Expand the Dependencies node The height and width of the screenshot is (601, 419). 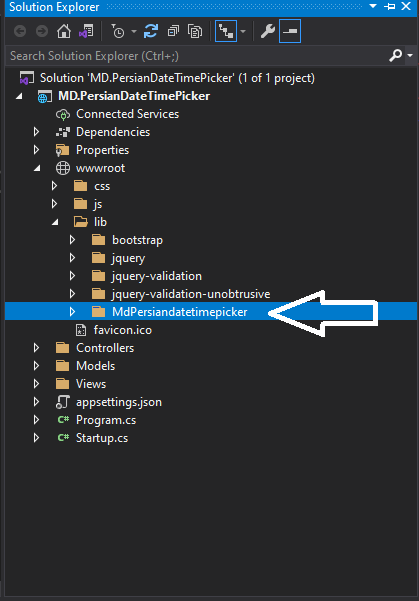click(x=36, y=132)
